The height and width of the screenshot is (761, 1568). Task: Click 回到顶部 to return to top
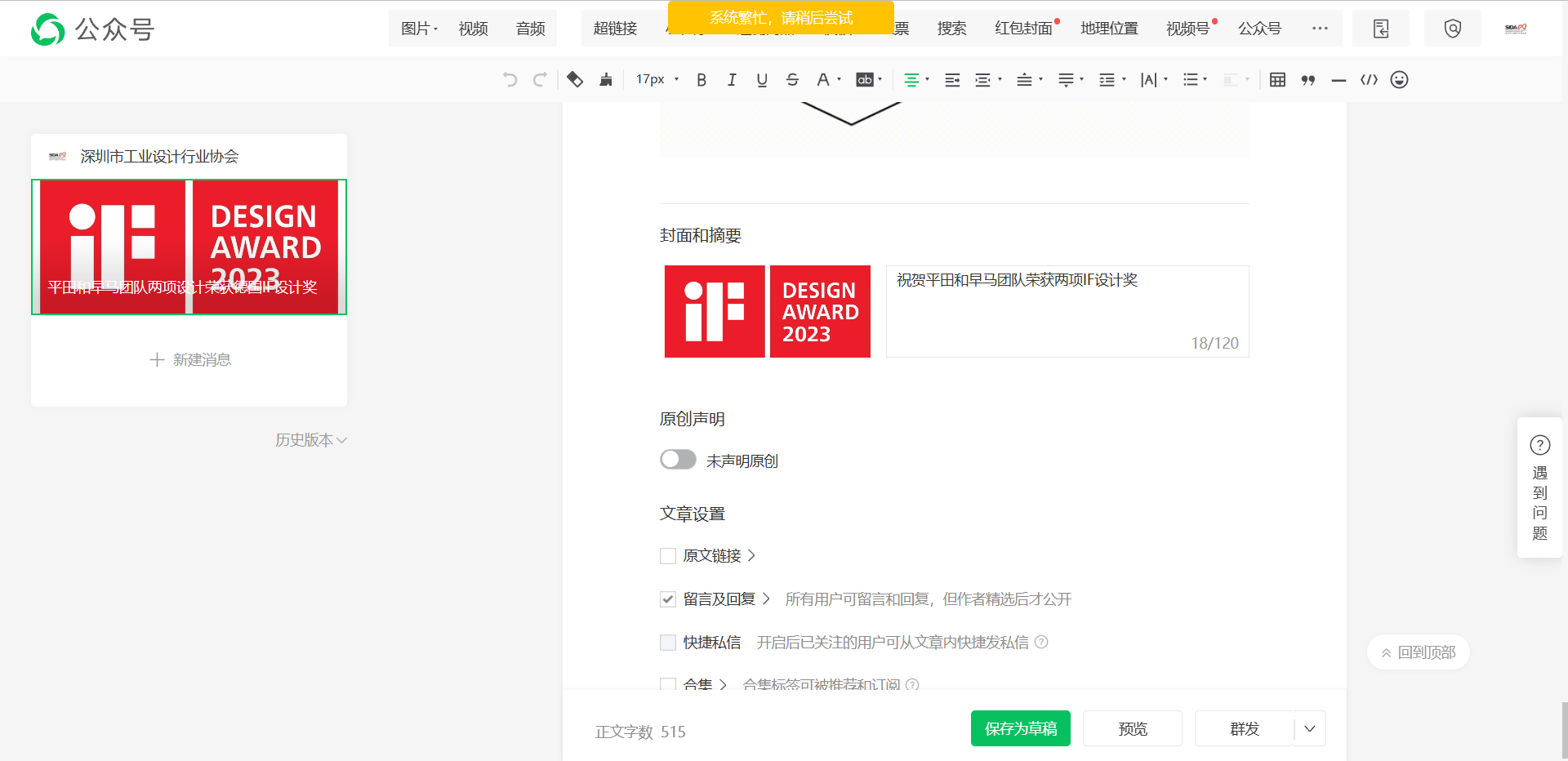[1419, 652]
